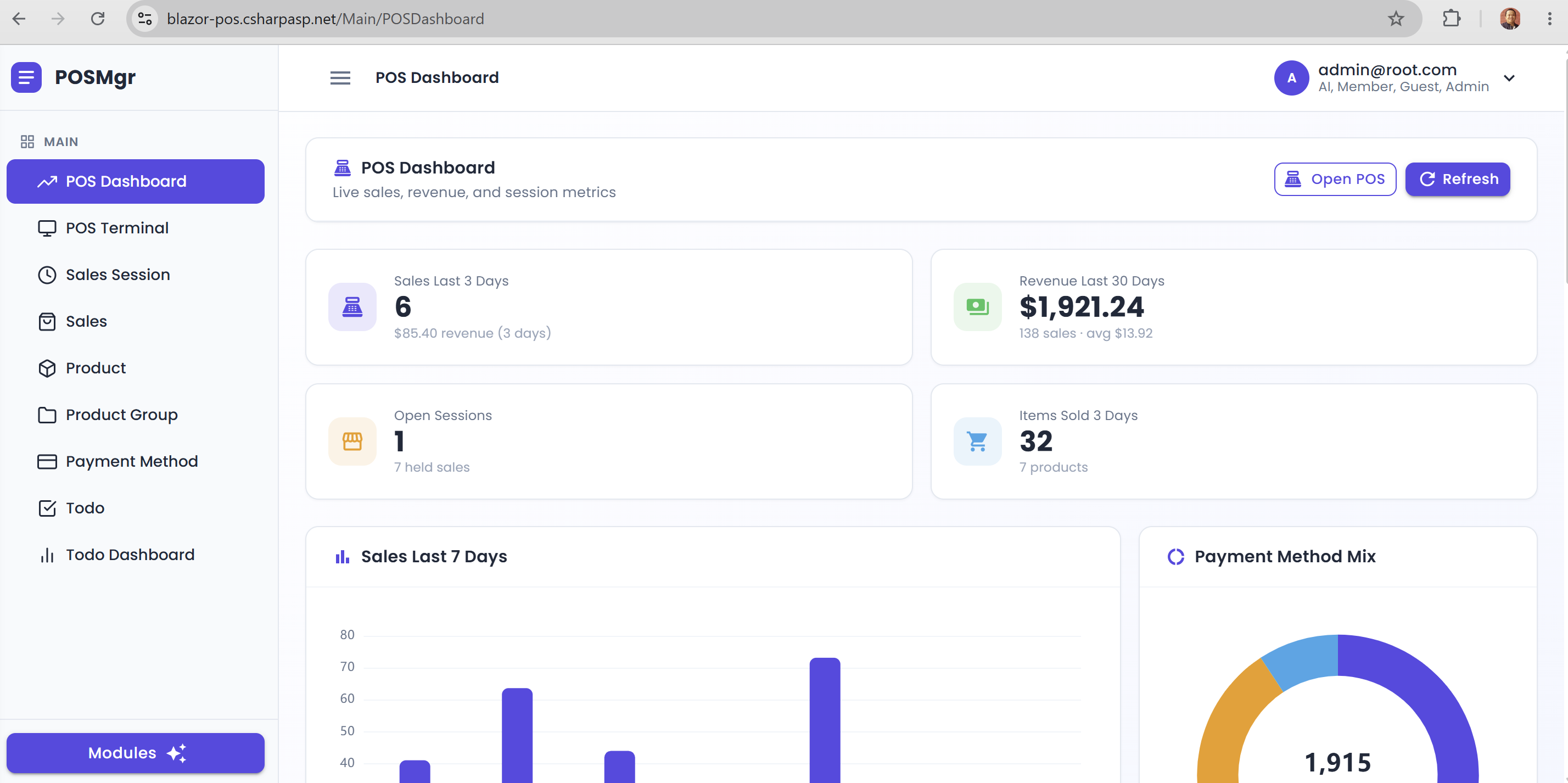Click the Chrome profile avatar picture
This screenshot has width=1568, height=783.
click(1510, 19)
